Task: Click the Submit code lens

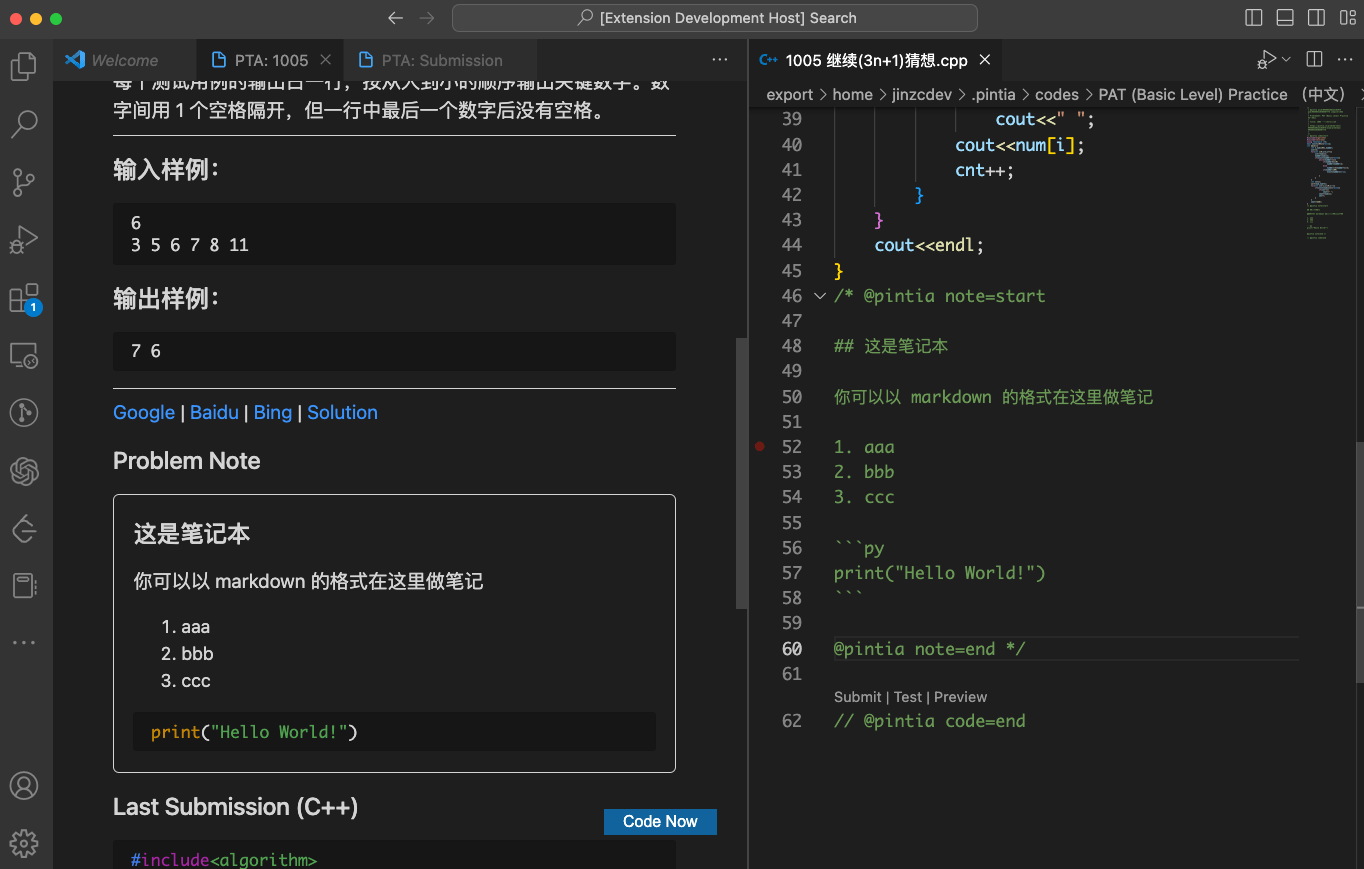Action: (858, 697)
